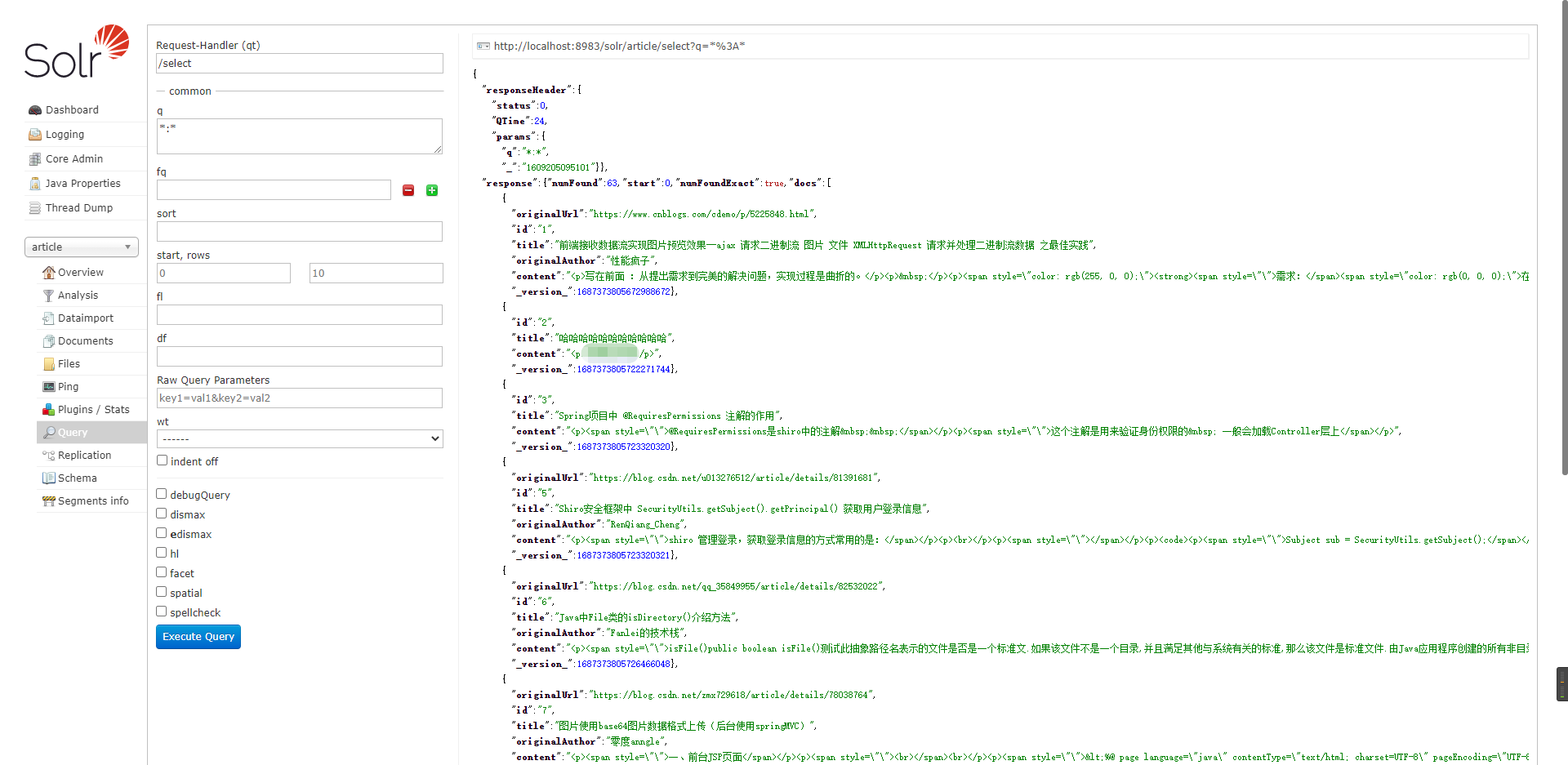Open Segments info icon
The height and width of the screenshot is (765, 1568).
tap(49, 501)
